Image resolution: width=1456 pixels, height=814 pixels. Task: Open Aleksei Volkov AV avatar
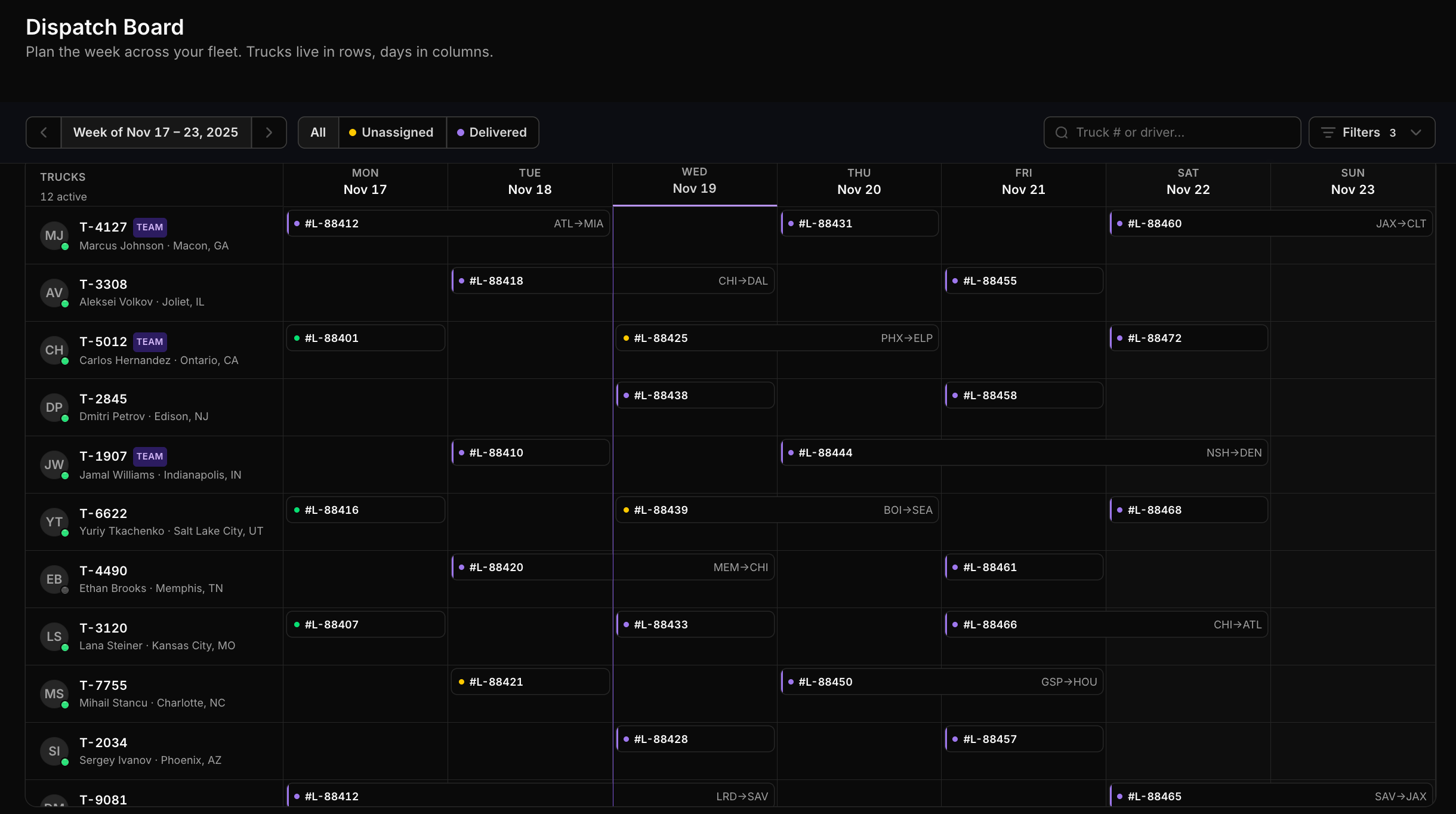[x=54, y=293]
